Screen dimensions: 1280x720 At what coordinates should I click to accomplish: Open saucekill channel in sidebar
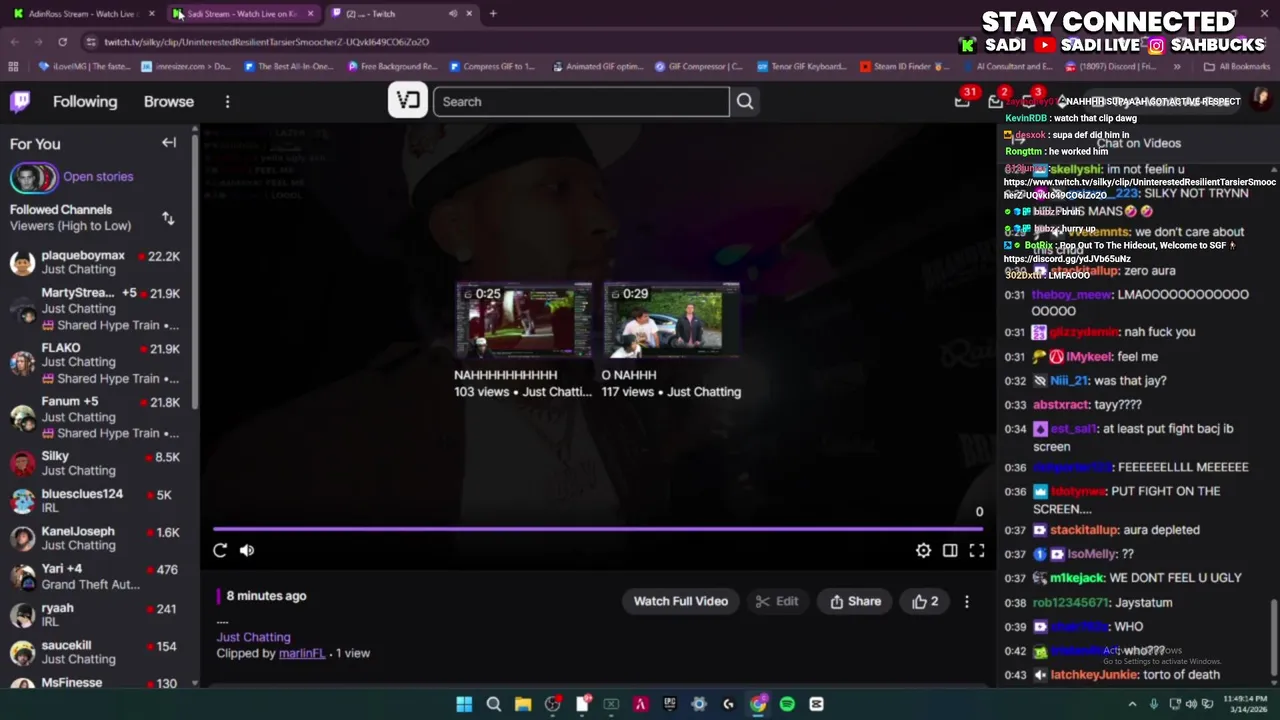[96, 652]
